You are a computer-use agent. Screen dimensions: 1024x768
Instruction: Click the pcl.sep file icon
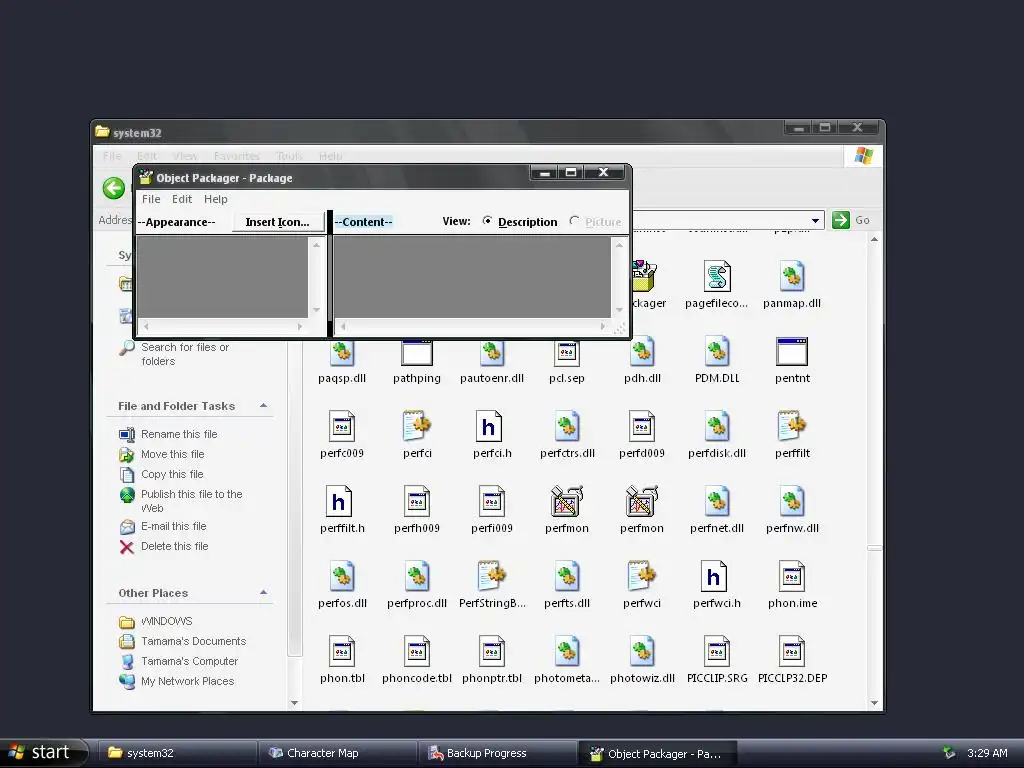tap(567, 353)
